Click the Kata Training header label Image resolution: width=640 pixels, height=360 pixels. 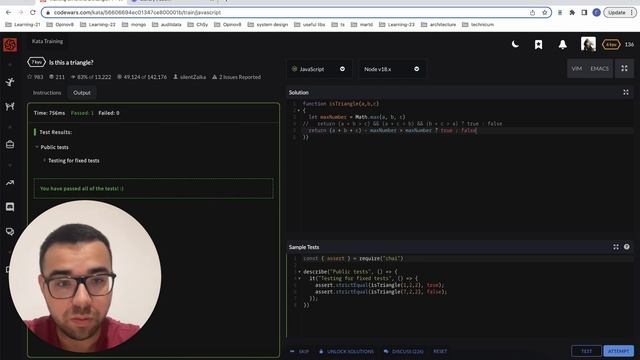coord(47,41)
